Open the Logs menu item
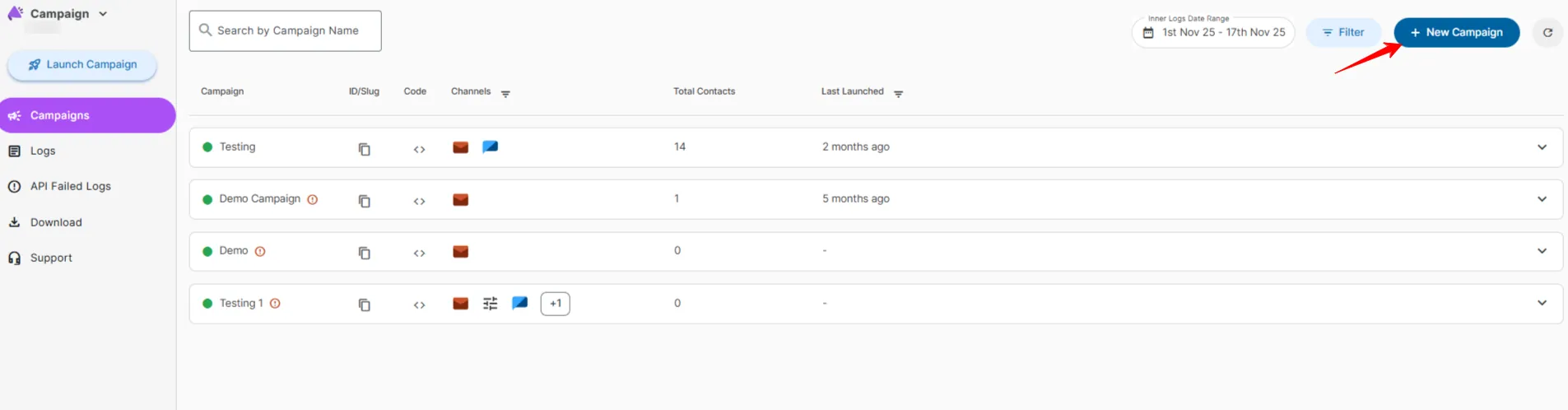 43,151
